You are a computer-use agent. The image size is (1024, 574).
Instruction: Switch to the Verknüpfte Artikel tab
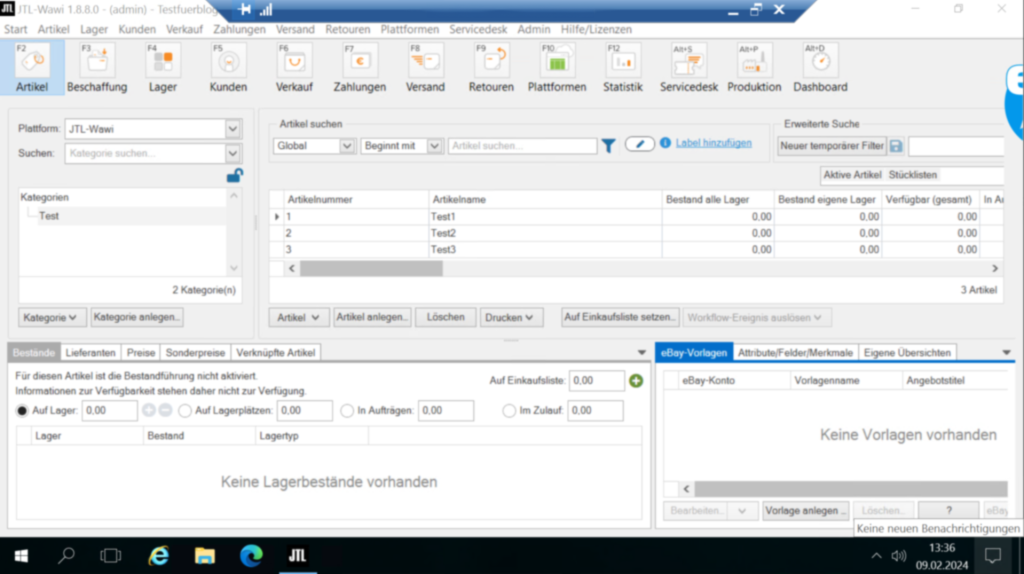pos(275,353)
